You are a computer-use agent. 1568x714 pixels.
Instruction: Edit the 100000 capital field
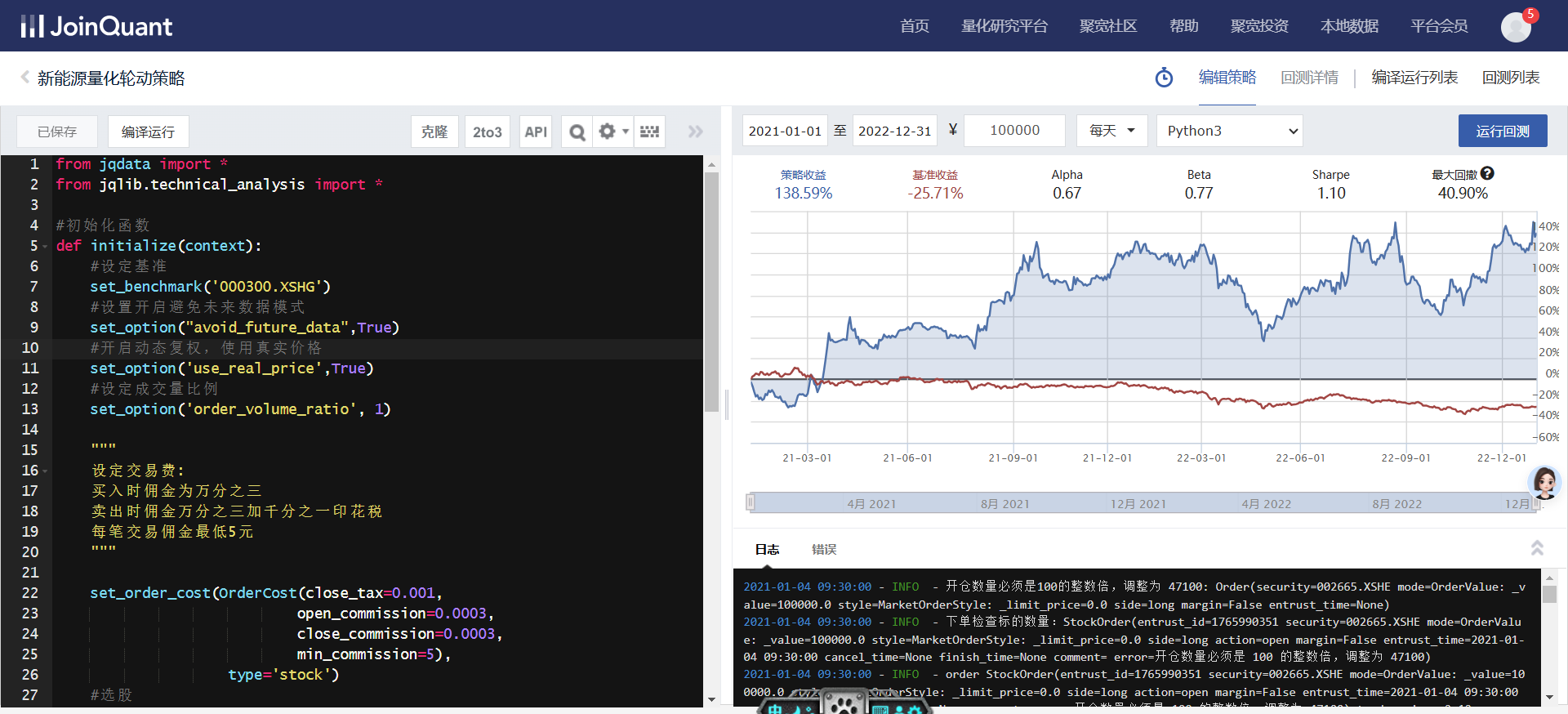pos(1014,131)
